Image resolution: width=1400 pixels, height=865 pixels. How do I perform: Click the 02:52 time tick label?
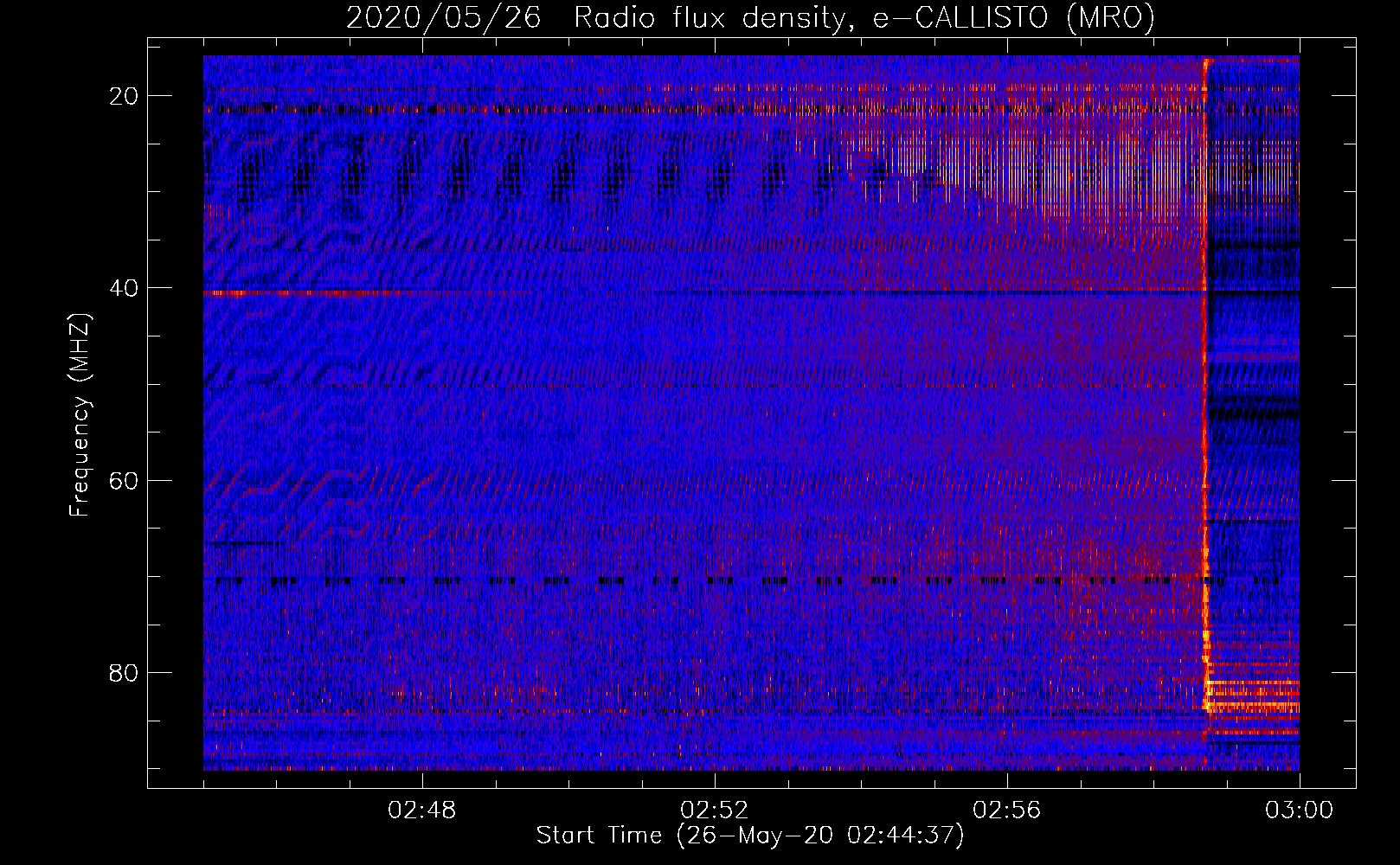pyautogui.click(x=715, y=811)
